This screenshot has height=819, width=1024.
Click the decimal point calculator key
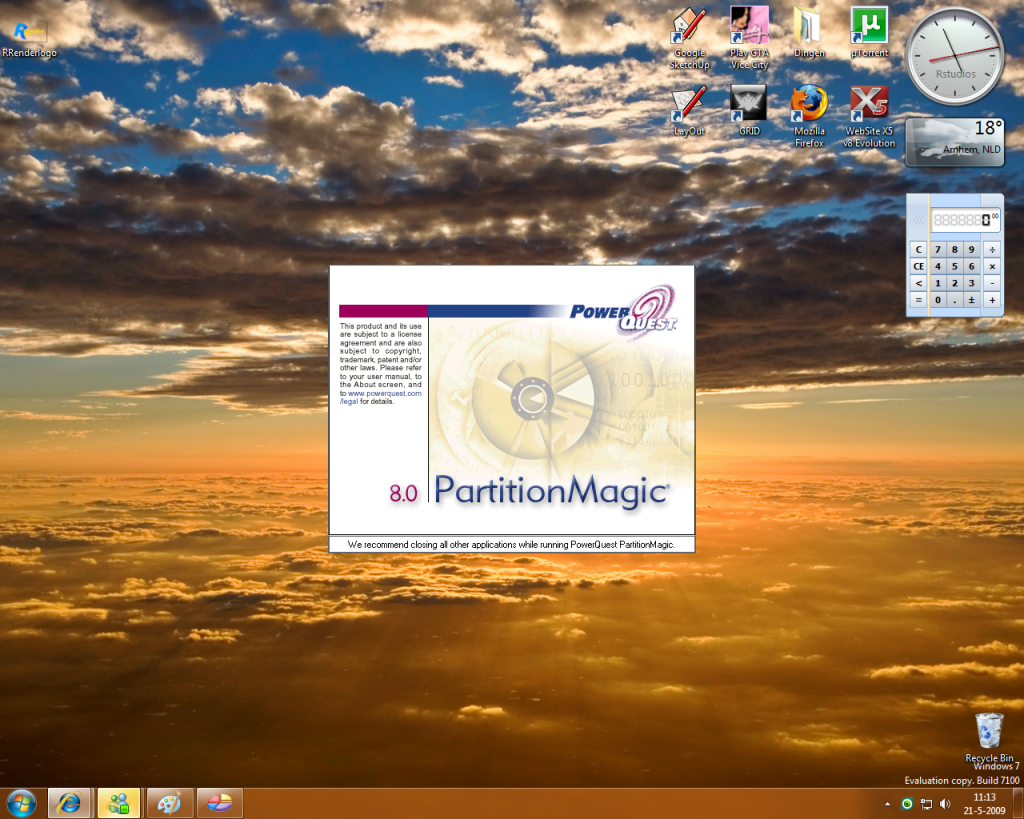(x=955, y=300)
